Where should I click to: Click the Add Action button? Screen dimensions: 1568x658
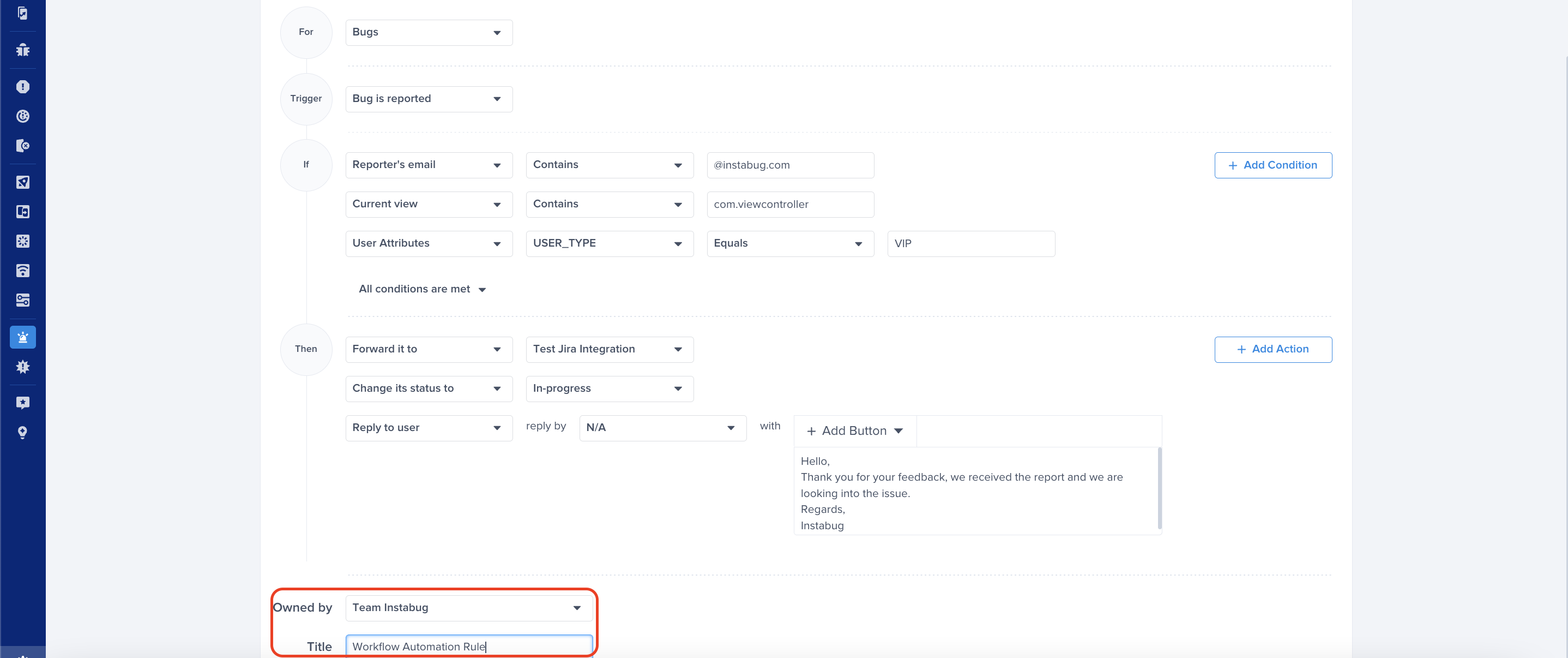(x=1273, y=349)
